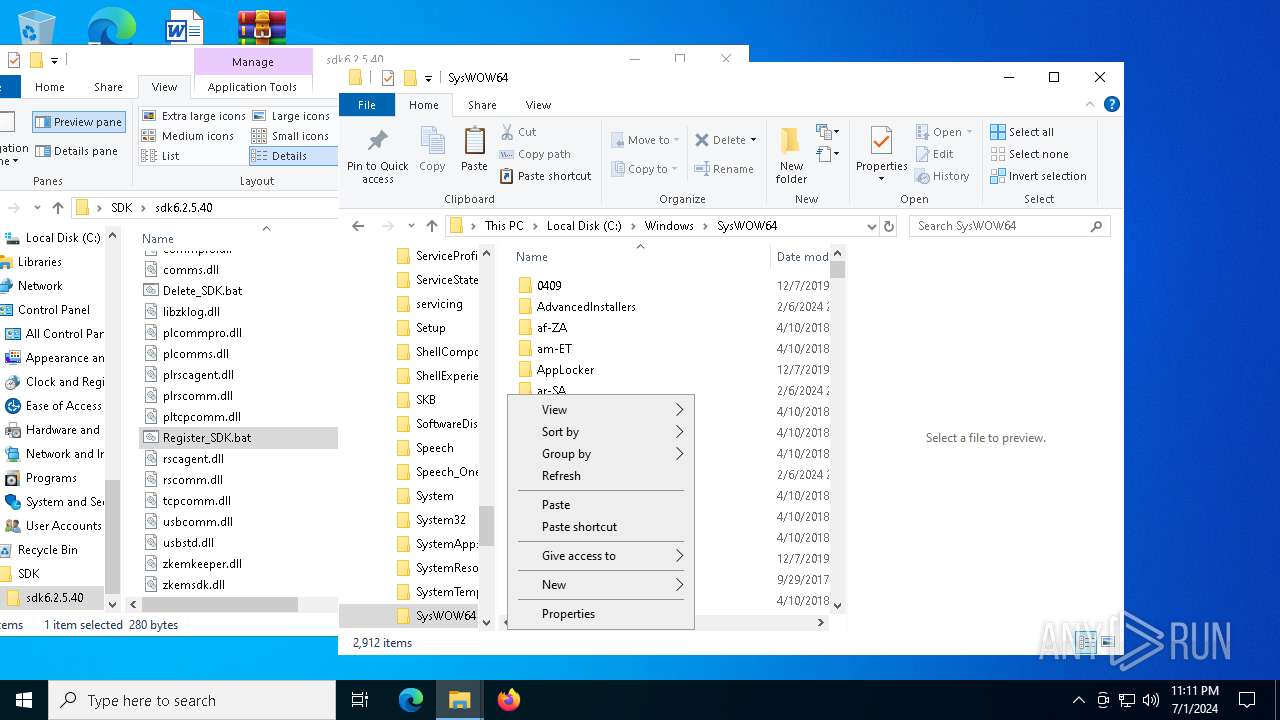
Task: Click the Copy icon in Clipboard group
Action: 432,150
